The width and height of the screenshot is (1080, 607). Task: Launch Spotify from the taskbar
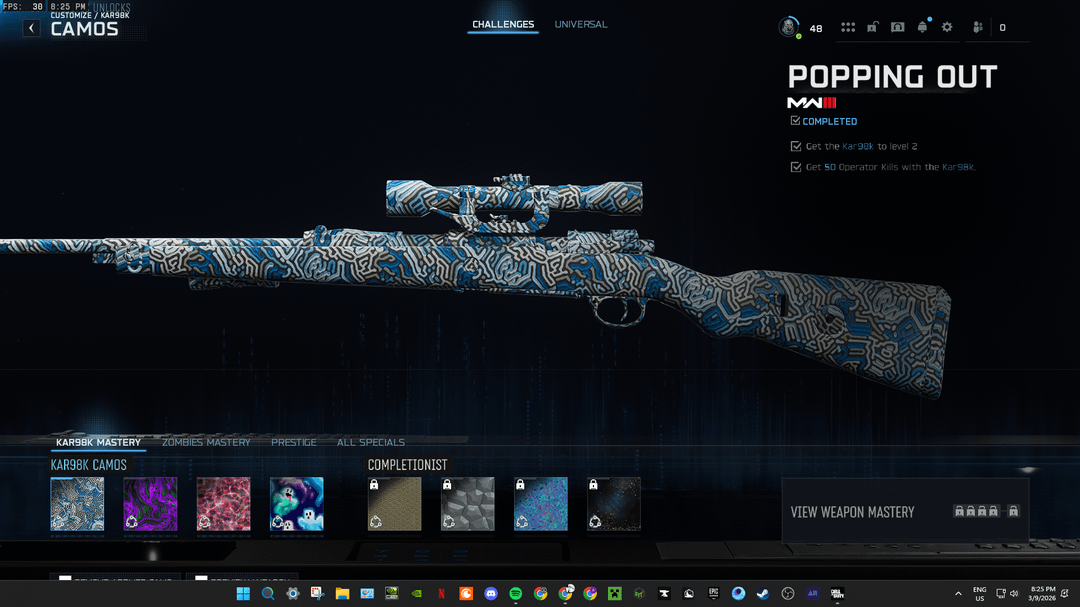pos(516,593)
